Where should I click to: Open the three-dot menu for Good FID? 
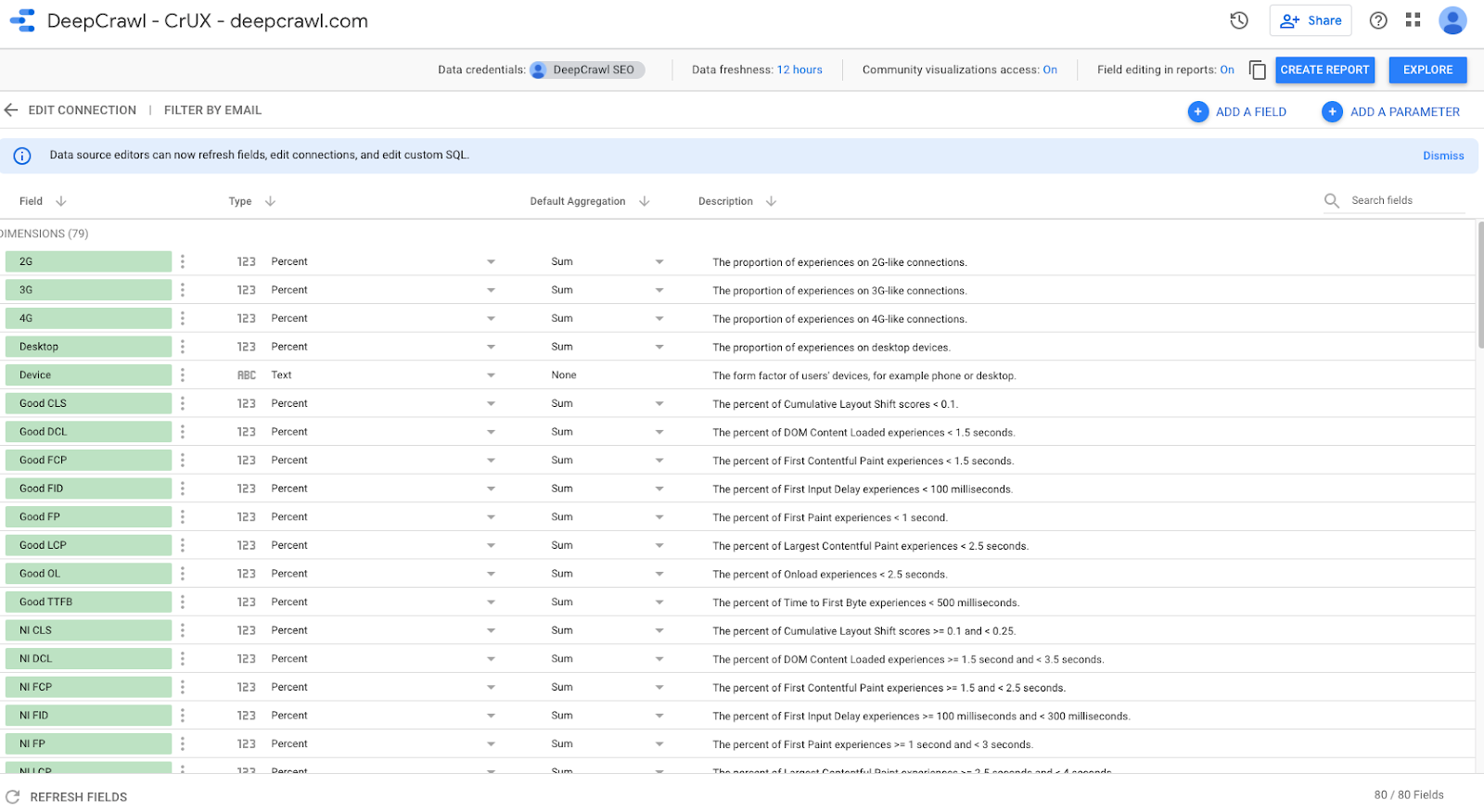tap(183, 488)
